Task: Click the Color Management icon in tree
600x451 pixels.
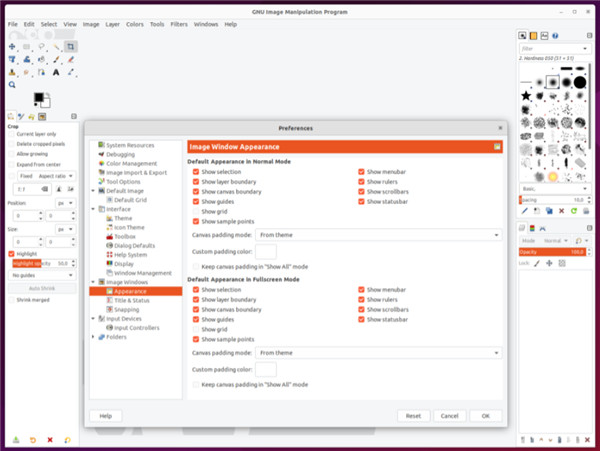Action: (100, 163)
